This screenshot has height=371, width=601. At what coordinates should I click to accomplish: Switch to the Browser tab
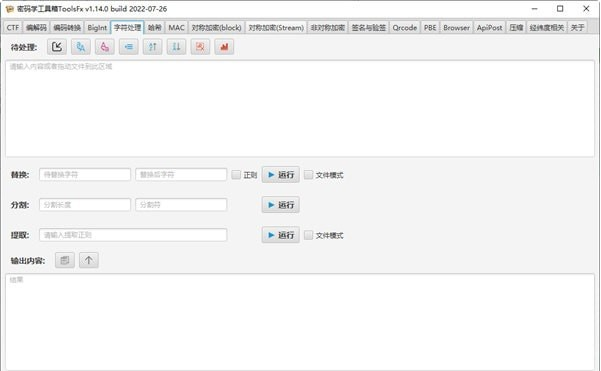[456, 28]
